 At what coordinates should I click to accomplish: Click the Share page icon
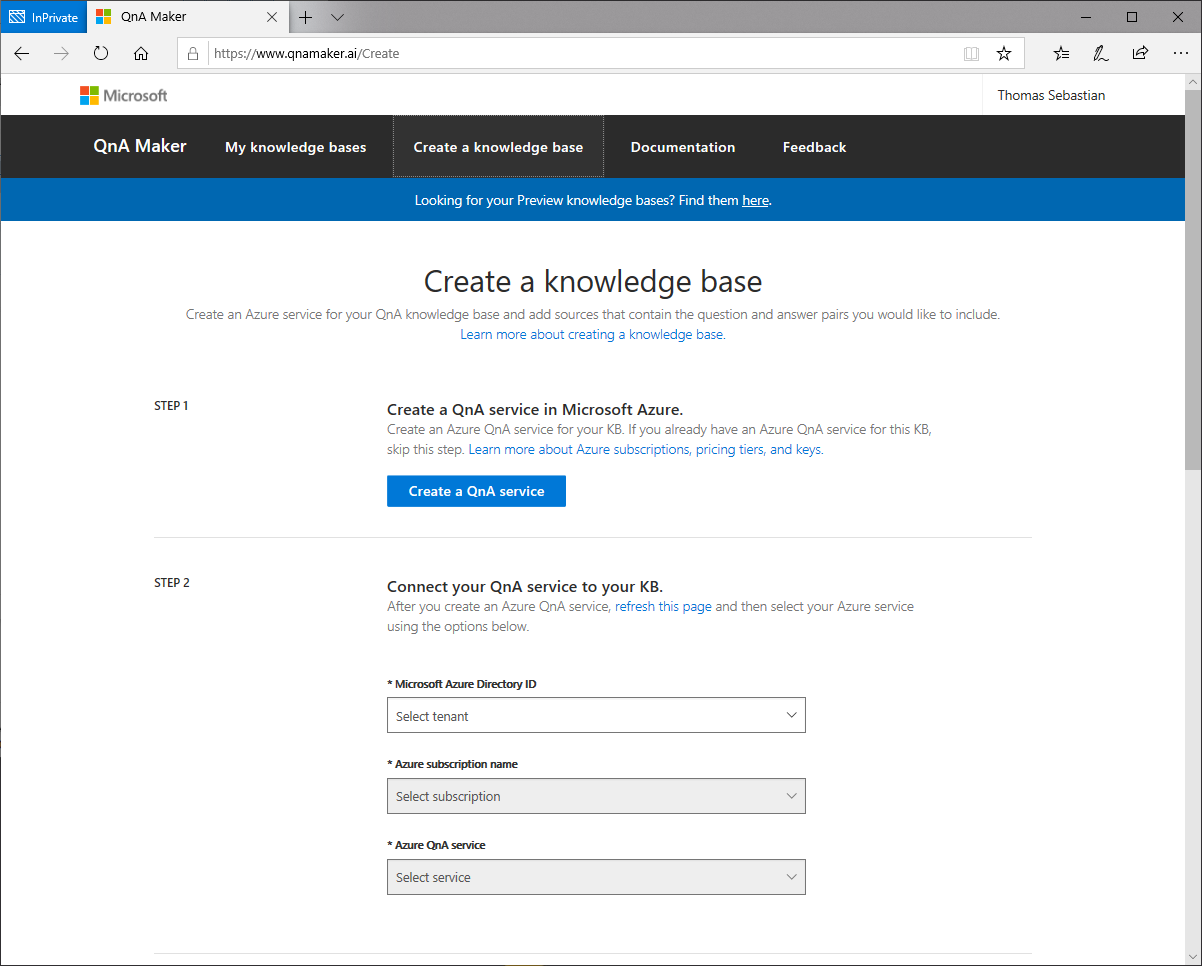pos(1140,54)
